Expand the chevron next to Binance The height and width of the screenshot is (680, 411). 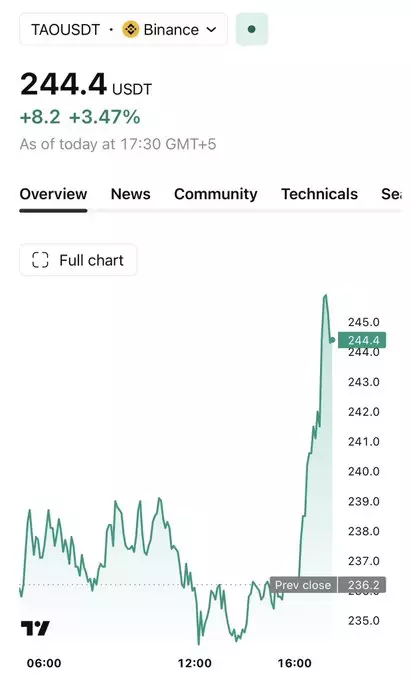(211, 29)
